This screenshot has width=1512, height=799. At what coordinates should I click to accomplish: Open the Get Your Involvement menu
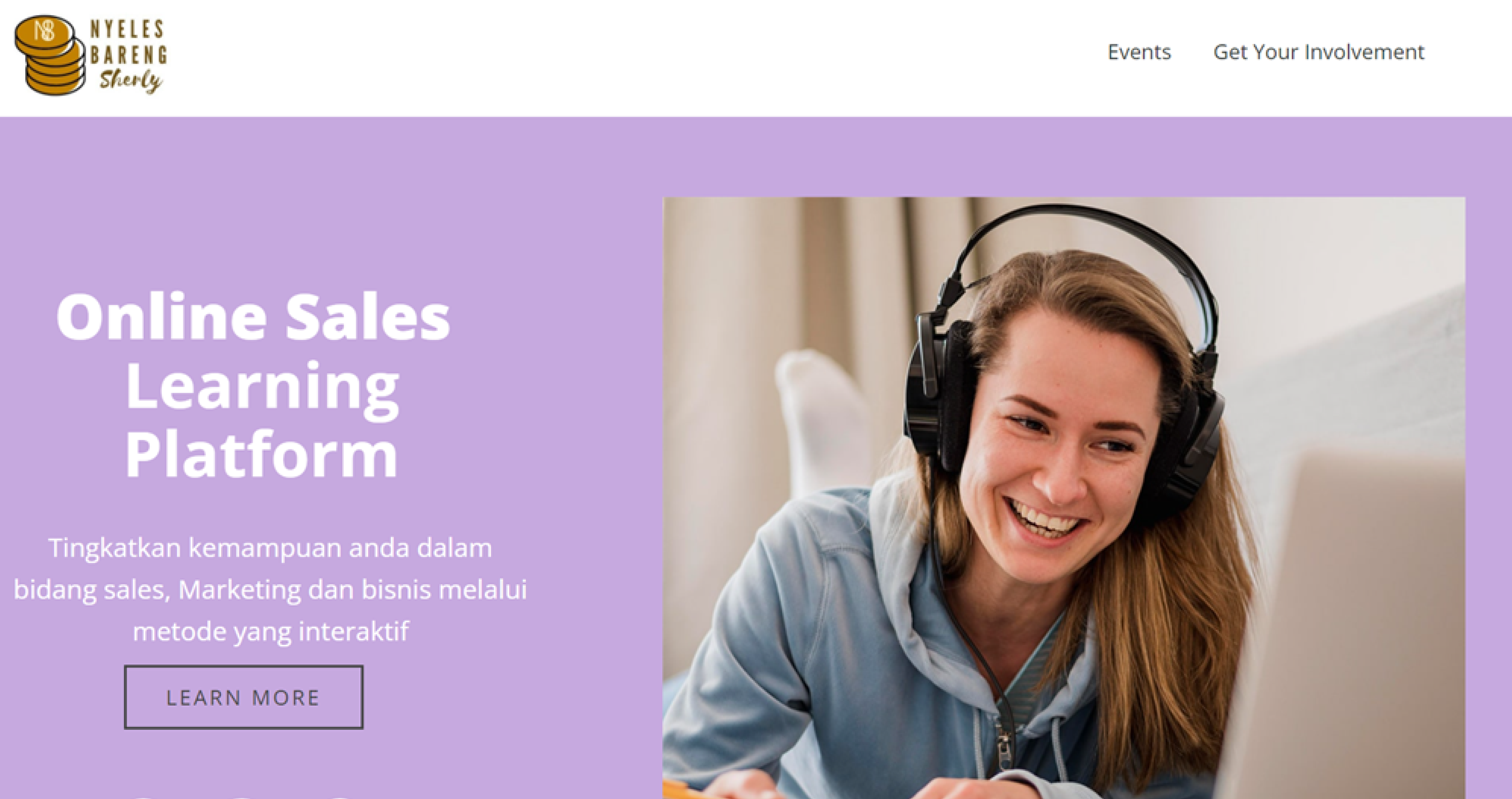pyautogui.click(x=1319, y=52)
